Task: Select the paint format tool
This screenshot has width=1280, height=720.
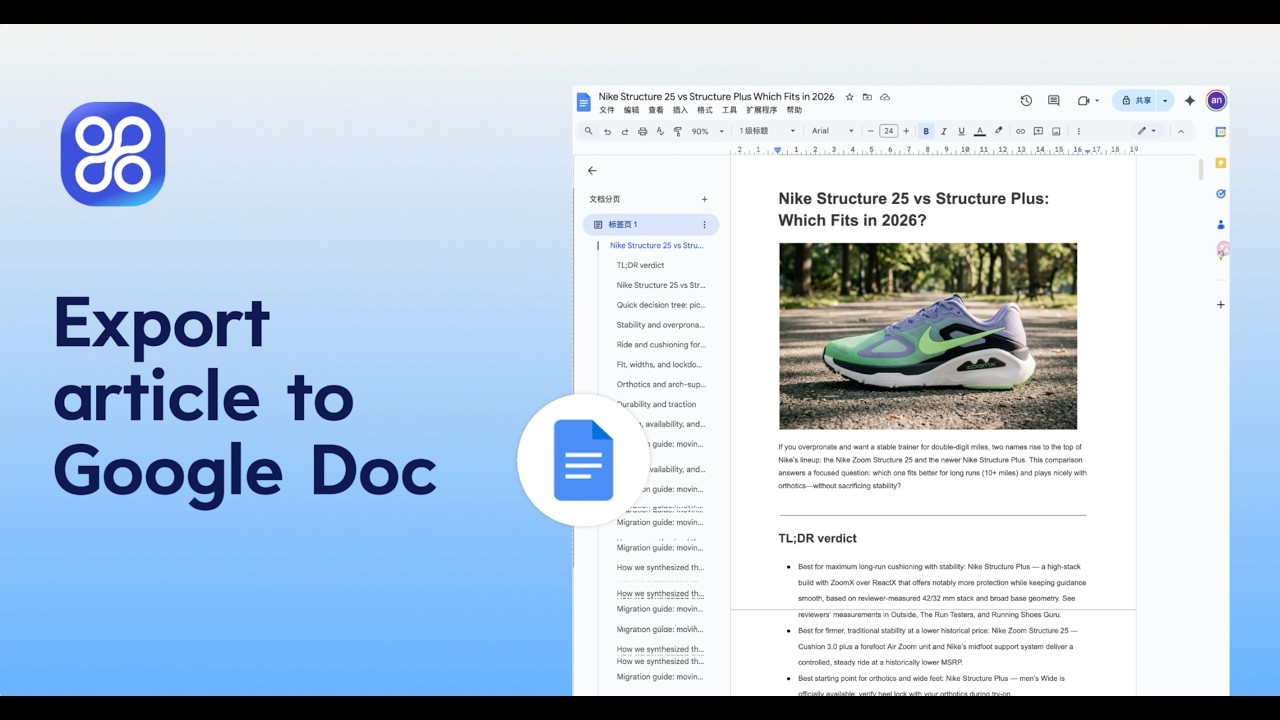Action: [677, 131]
